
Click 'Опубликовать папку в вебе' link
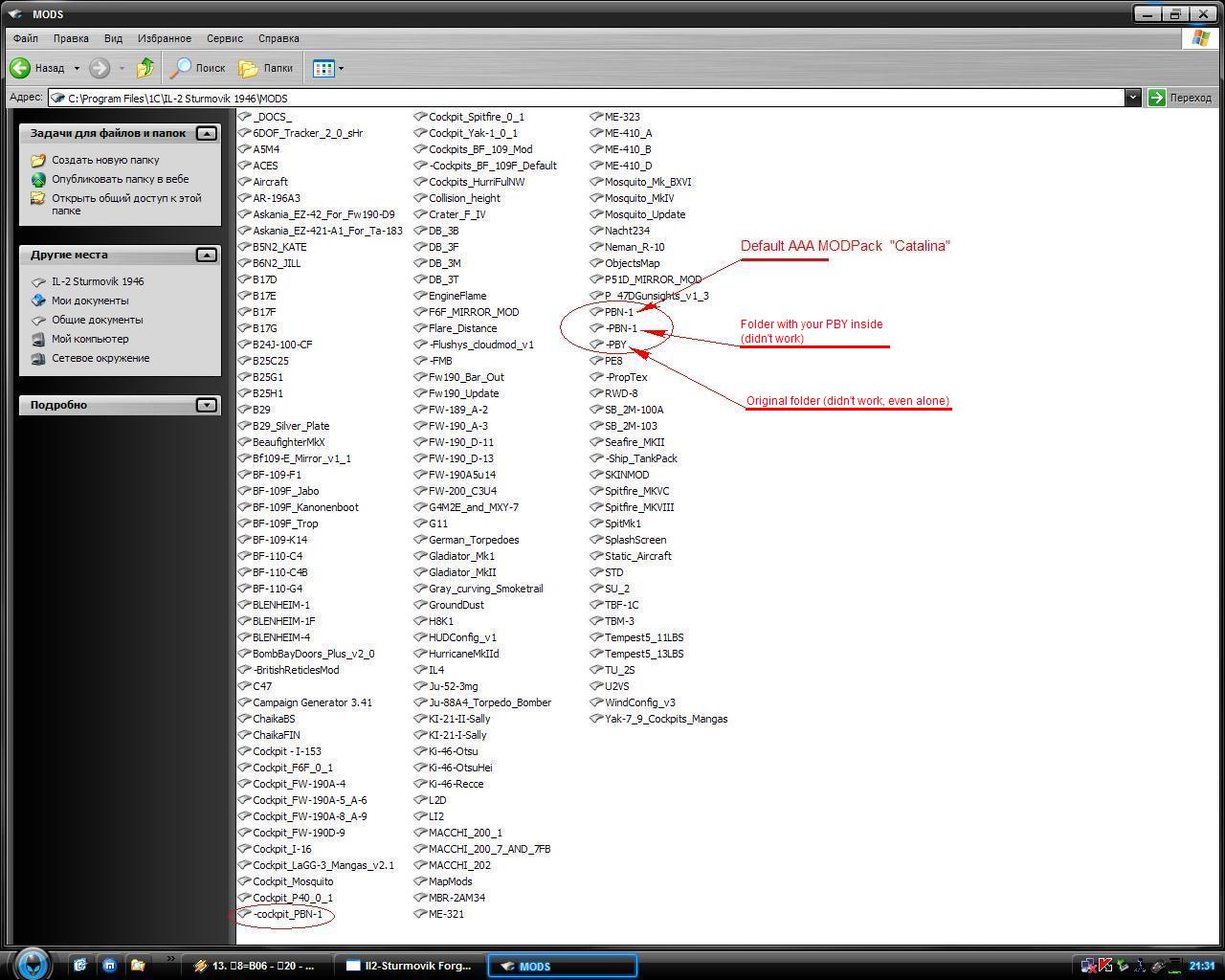121,179
